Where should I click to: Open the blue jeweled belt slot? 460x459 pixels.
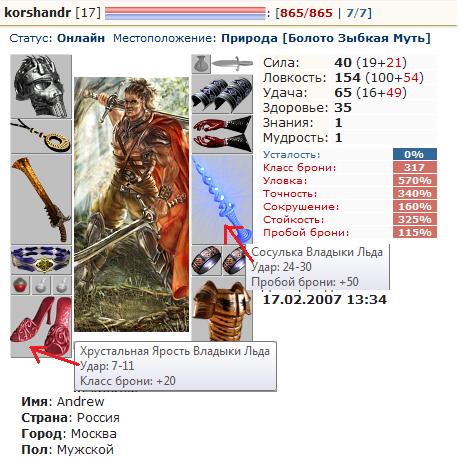tap(41, 260)
